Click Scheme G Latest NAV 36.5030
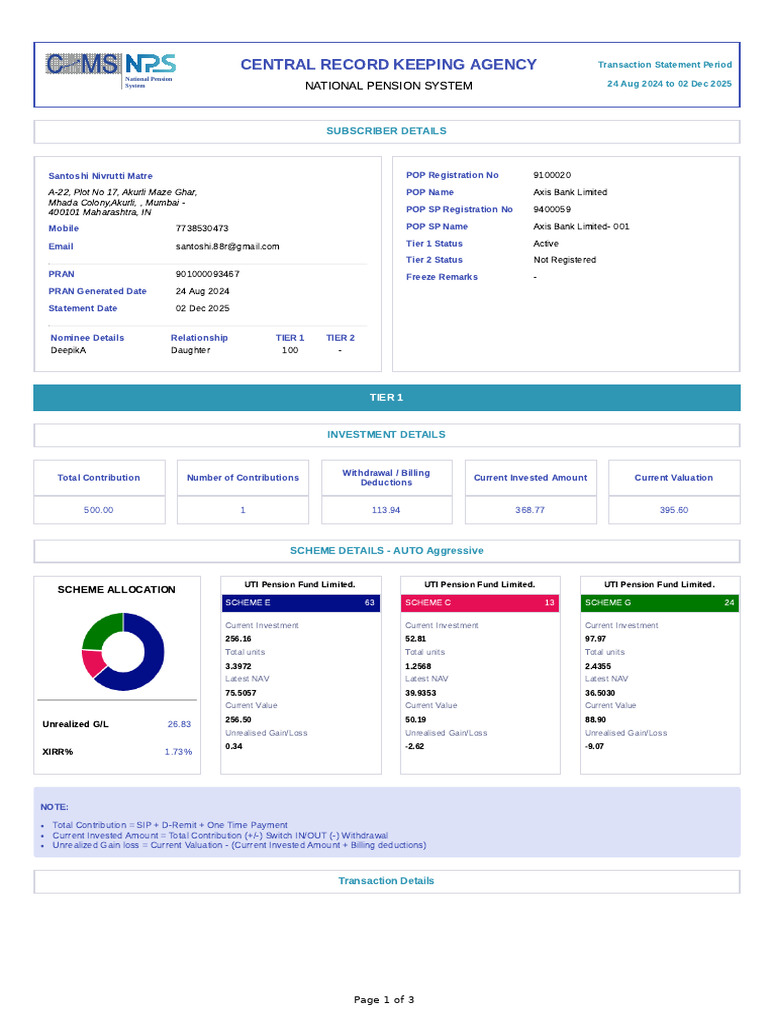Viewport: 768px width, 1024px height. (x=600, y=693)
